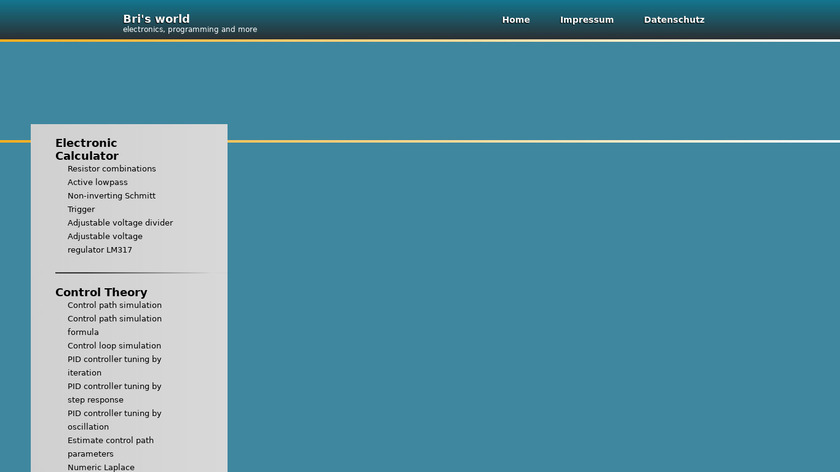This screenshot has width=840, height=472.
Task: Open Adjustable voltage regulator LM317 link
Action: coord(105,243)
